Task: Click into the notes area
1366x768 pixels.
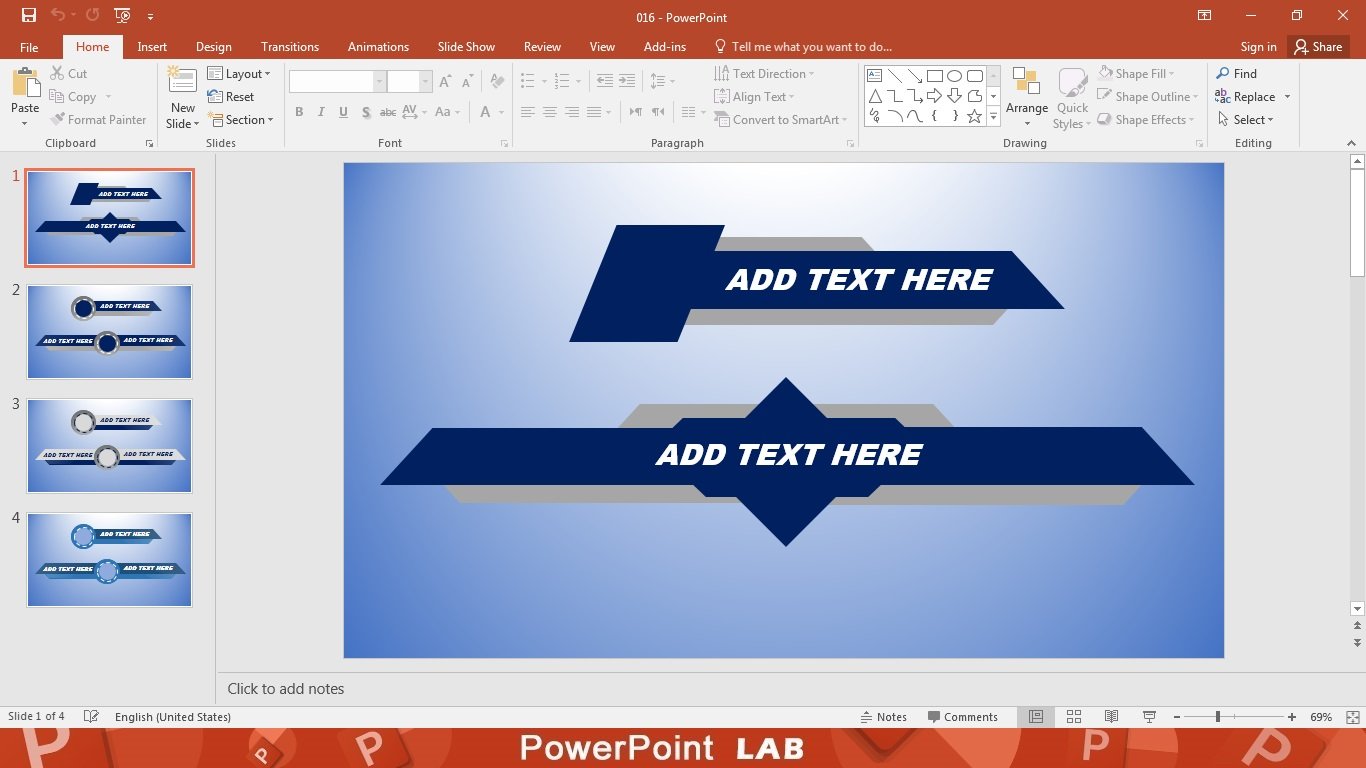Action: [782, 689]
